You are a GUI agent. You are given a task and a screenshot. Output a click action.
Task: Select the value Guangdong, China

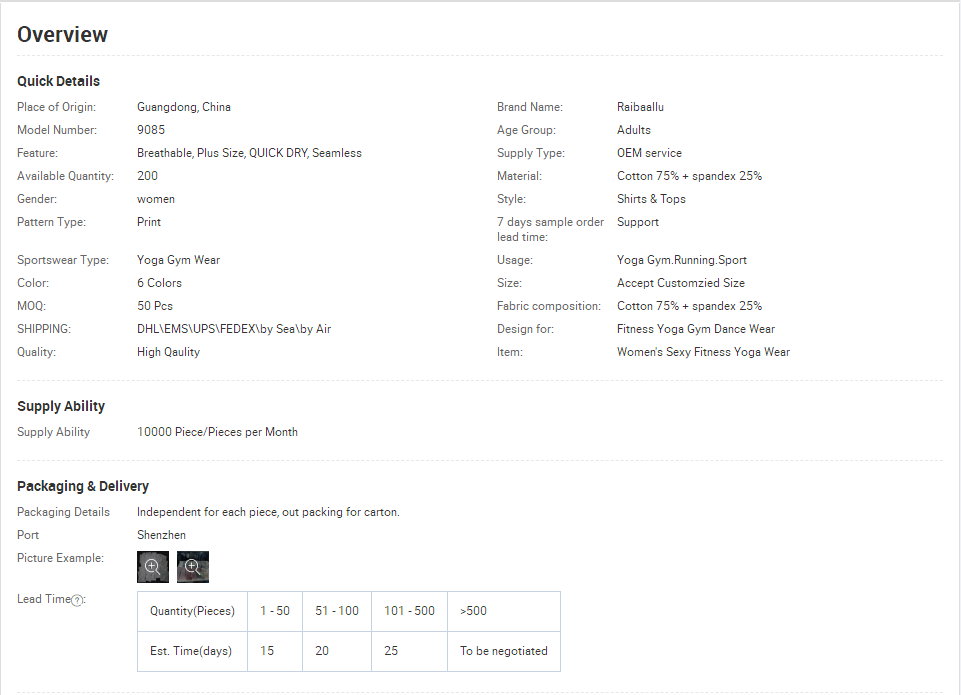(184, 107)
